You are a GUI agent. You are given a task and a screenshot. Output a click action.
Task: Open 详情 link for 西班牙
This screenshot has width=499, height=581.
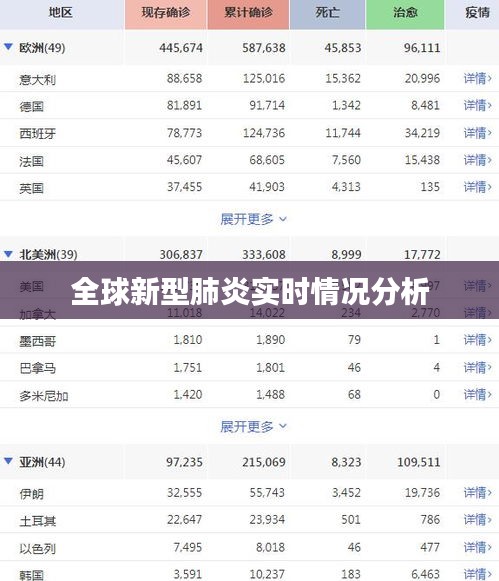478,133
